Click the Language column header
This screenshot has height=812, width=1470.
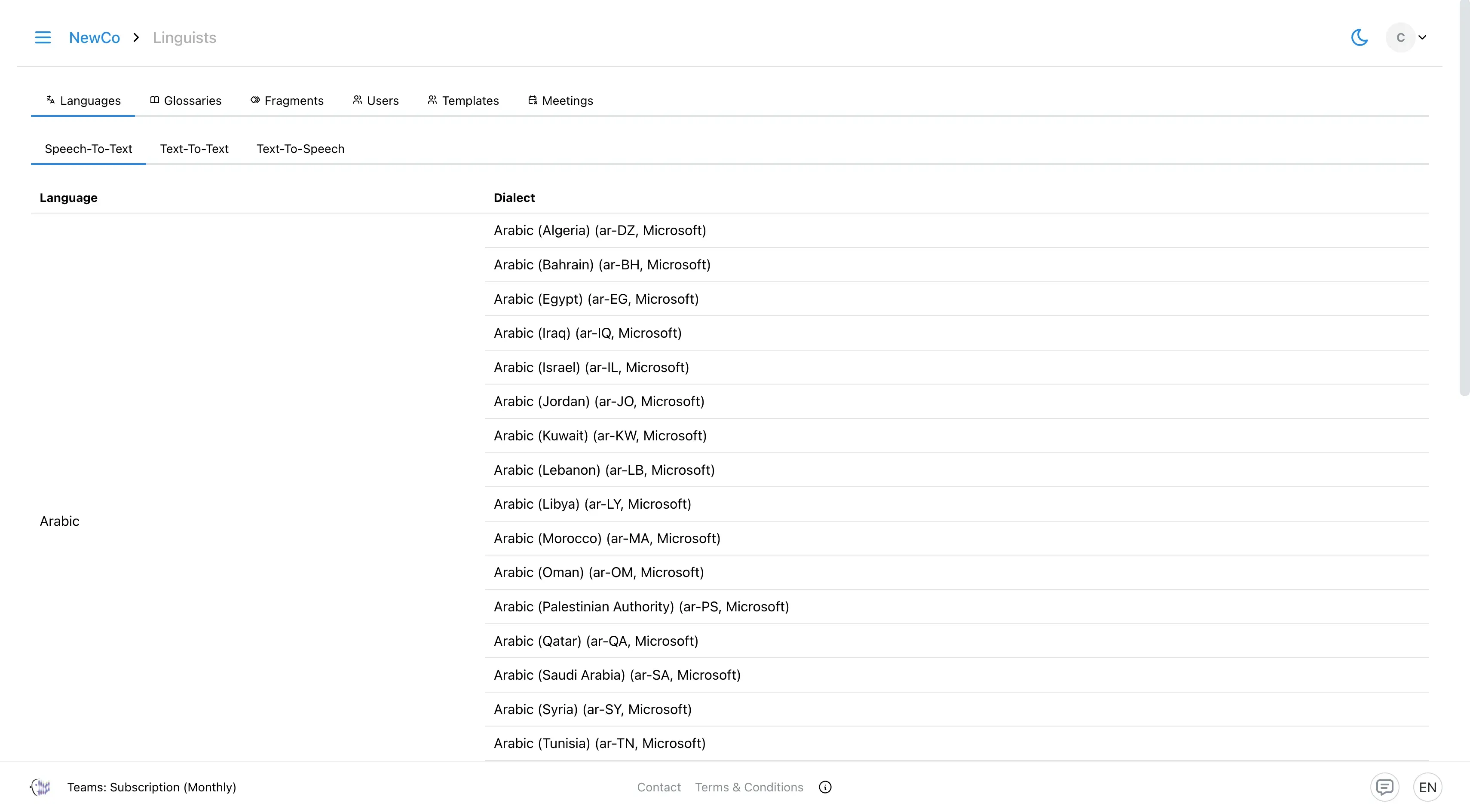click(x=68, y=198)
